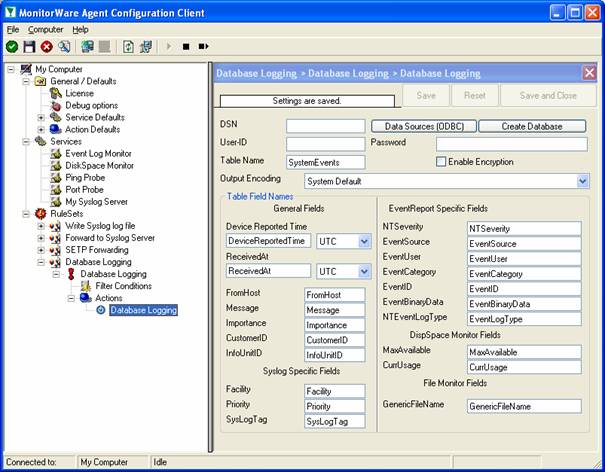Screen dimensions: 605x472
Task: Click the Reset button
Action: point(475,95)
